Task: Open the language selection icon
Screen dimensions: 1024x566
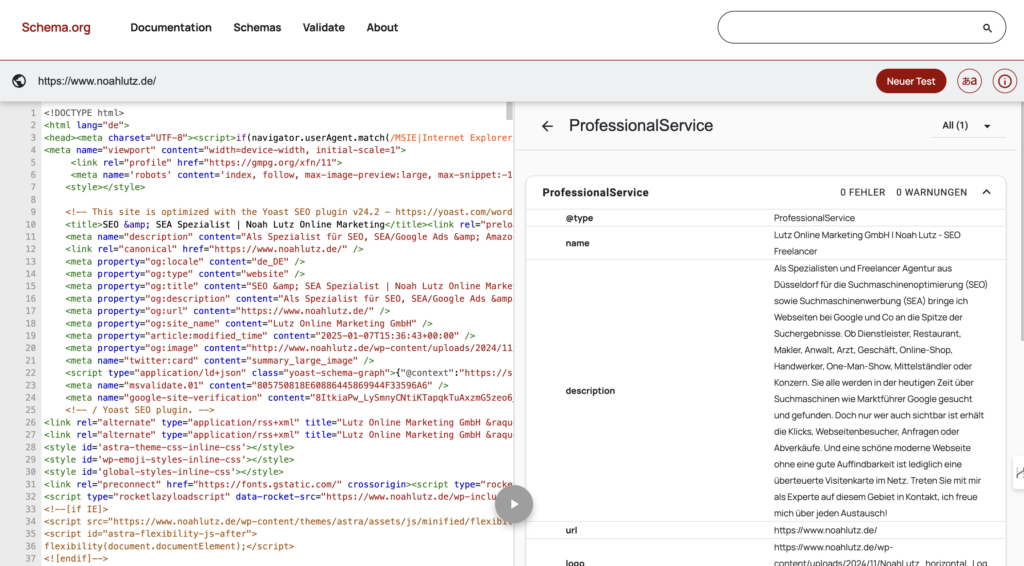Action: [970, 81]
